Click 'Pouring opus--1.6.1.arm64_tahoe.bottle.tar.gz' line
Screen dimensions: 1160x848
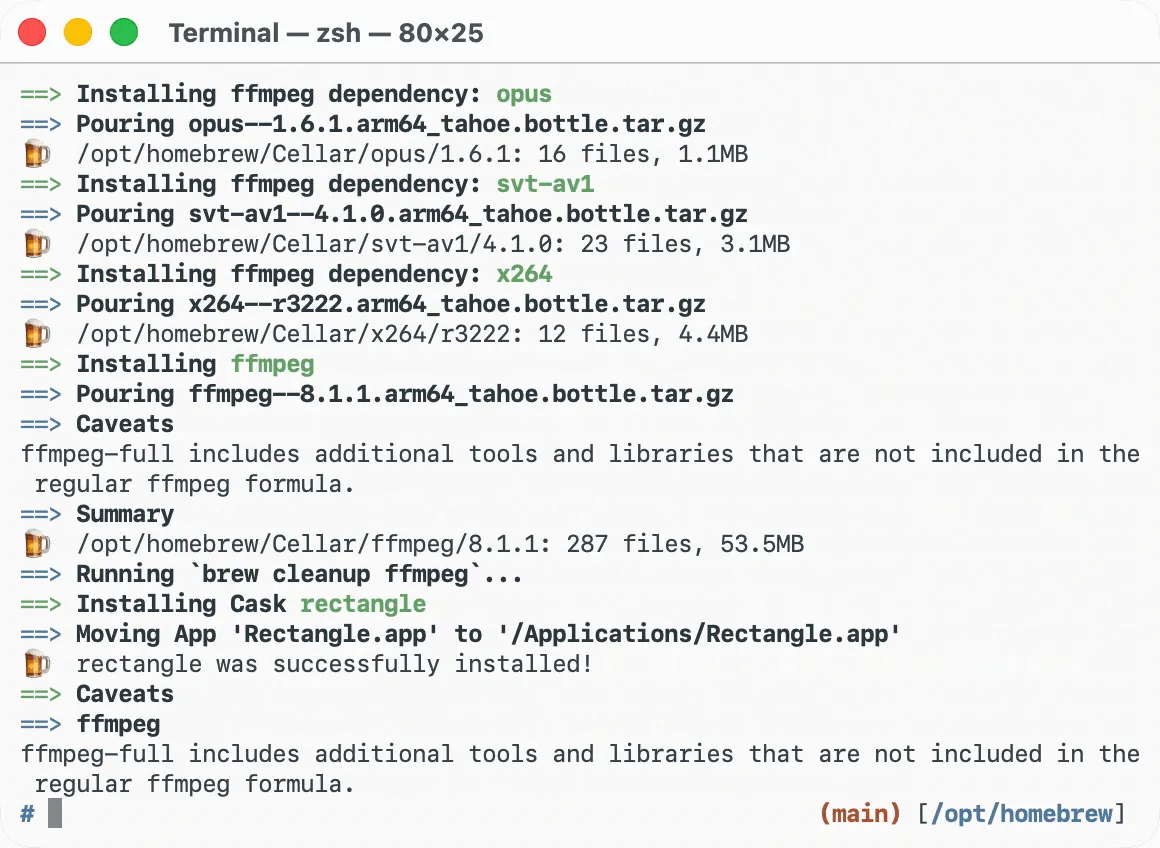(391, 124)
